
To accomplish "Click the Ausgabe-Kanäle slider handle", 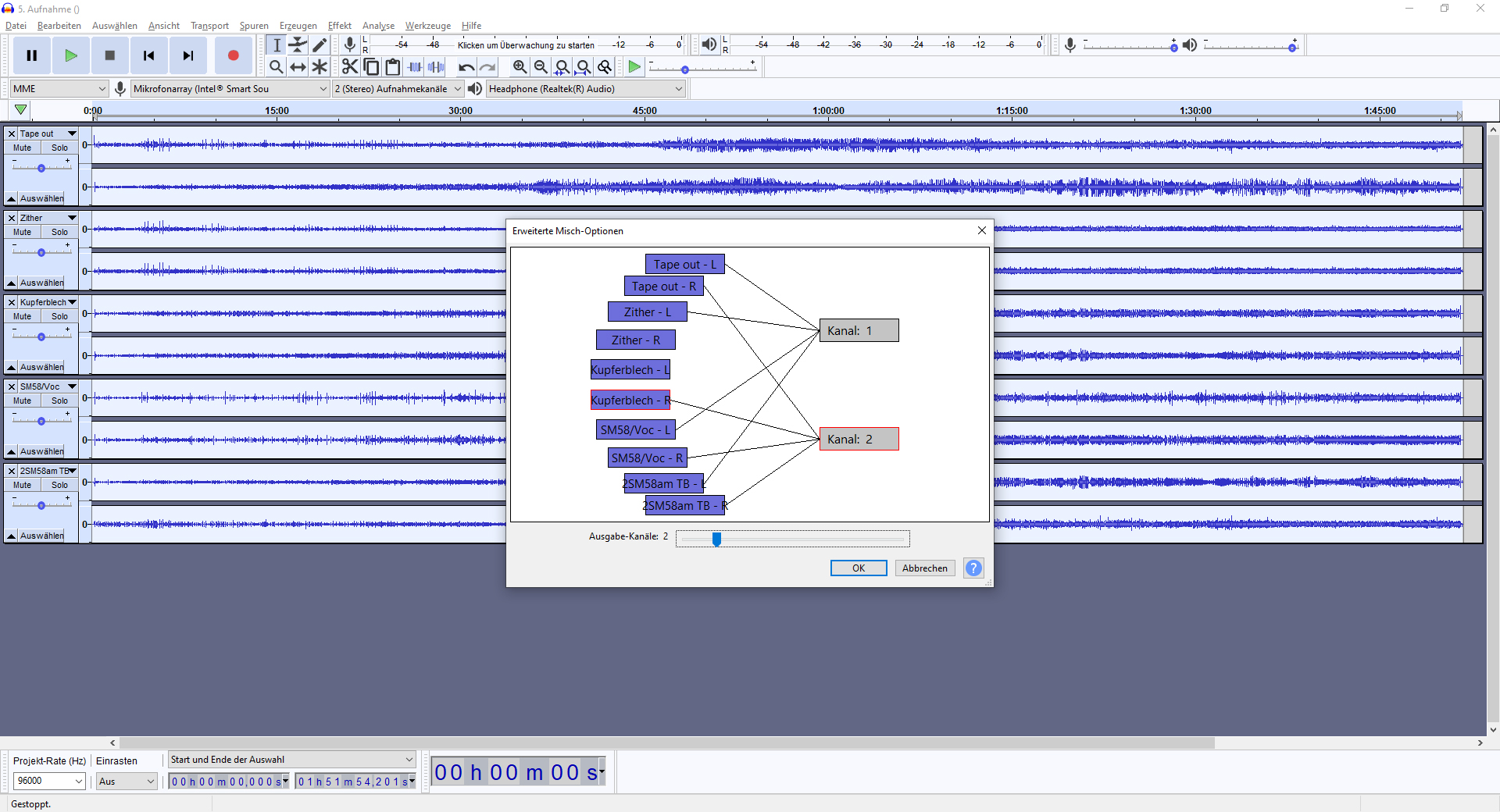I will [x=716, y=539].
